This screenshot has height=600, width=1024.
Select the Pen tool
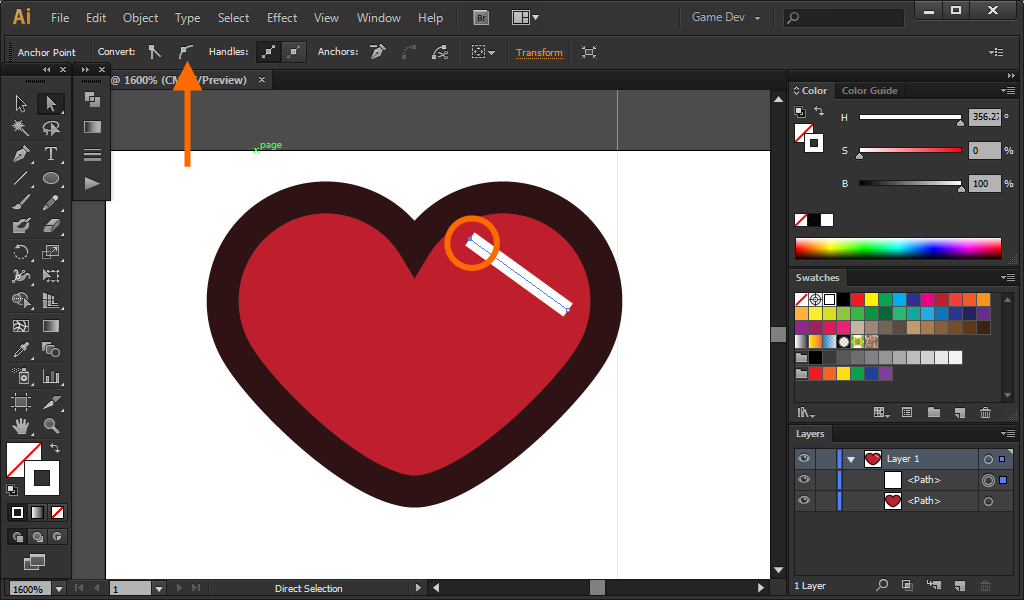click(x=21, y=154)
